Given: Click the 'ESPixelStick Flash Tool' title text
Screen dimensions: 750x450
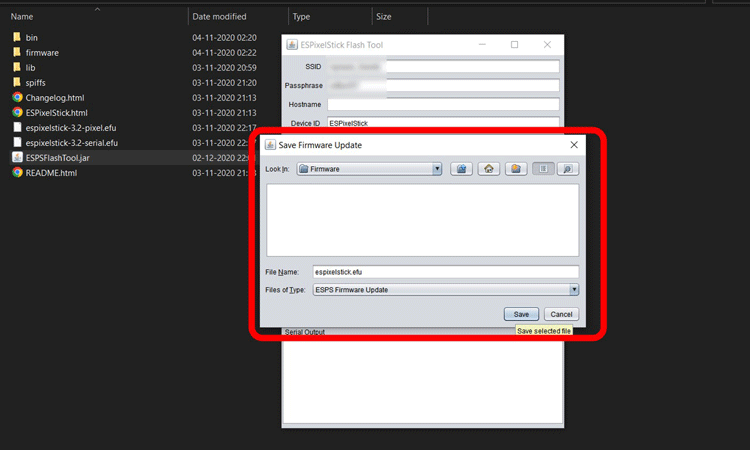Looking at the screenshot, I should pyautogui.click(x=342, y=45).
